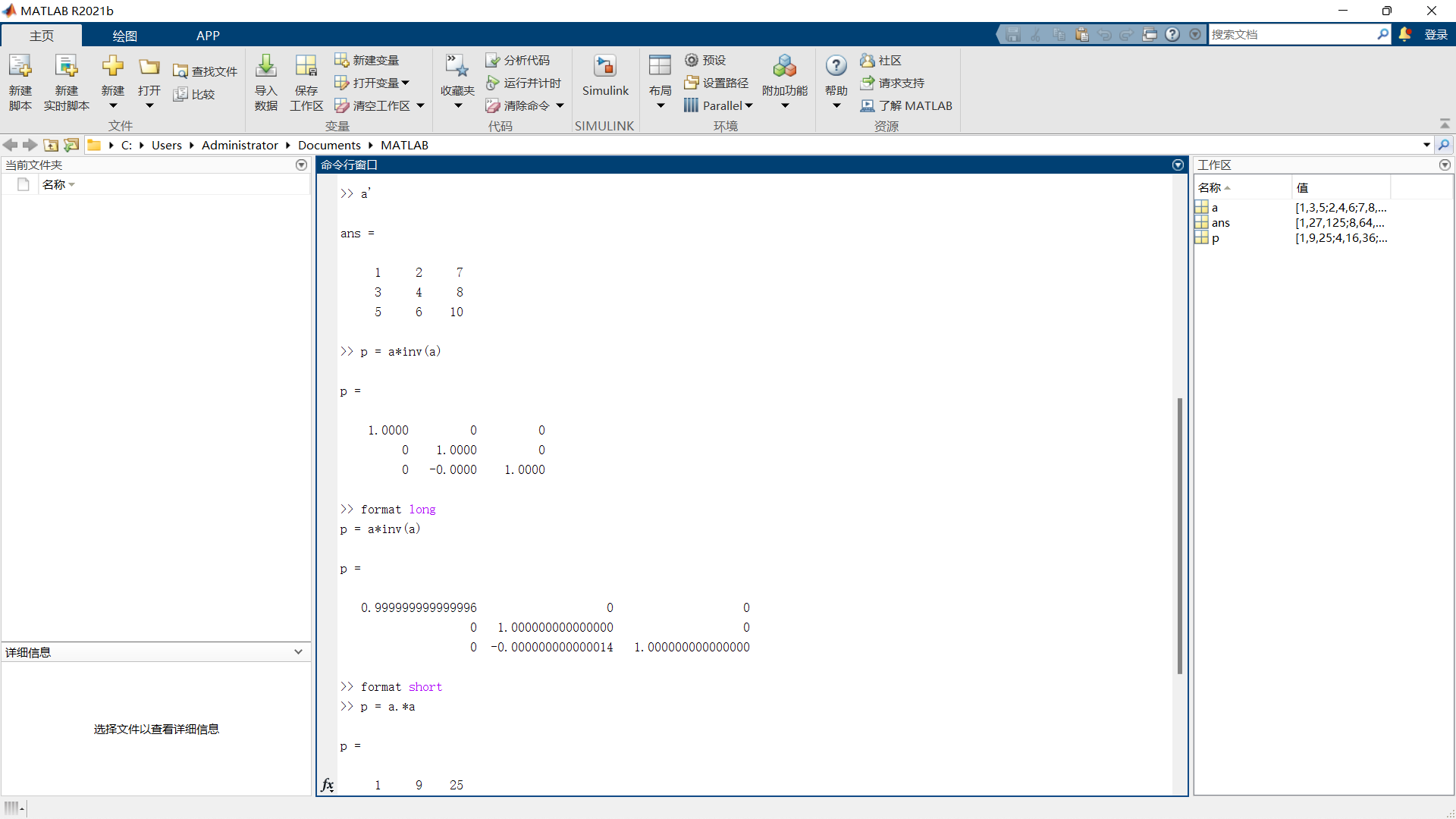1456x819 pixels.
Task: Expand the Clear Commands (清除命令) dropdown
Action: [560, 105]
